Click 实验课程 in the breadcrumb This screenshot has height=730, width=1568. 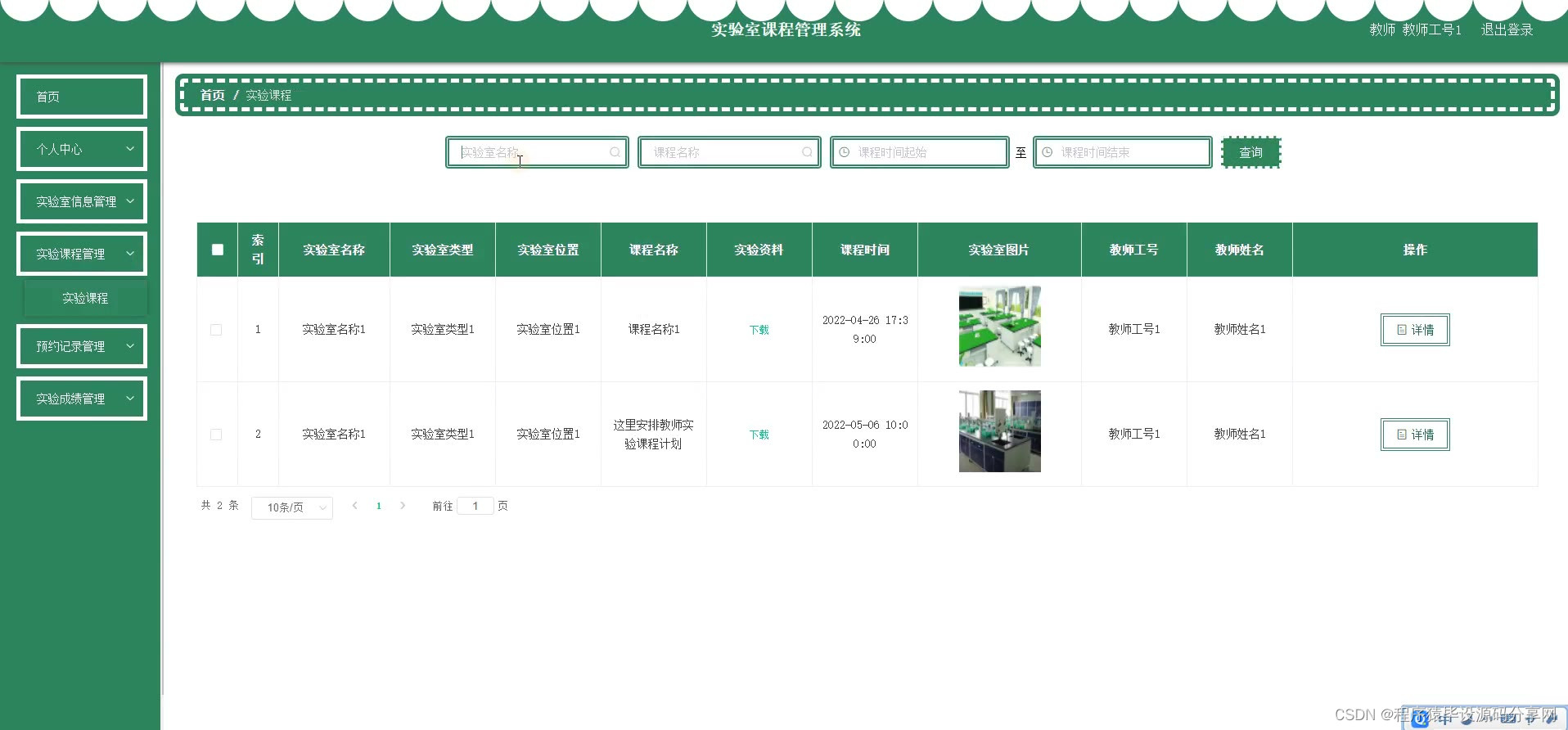tap(268, 95)
